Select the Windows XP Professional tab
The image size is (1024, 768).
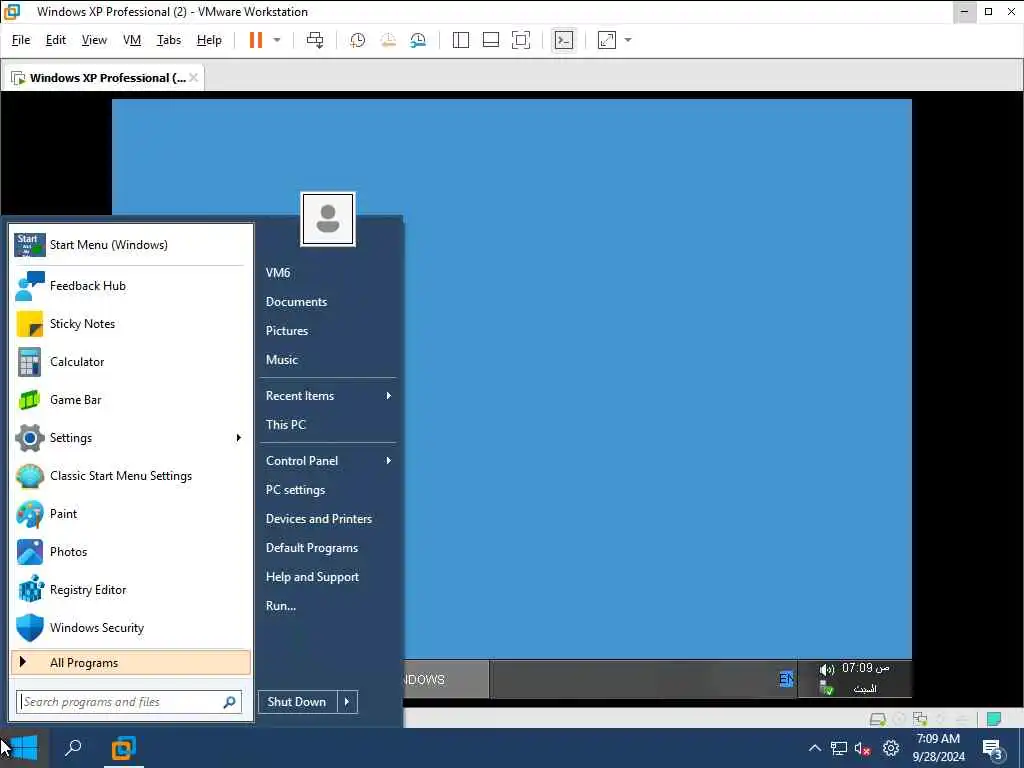tap(104, 78)
